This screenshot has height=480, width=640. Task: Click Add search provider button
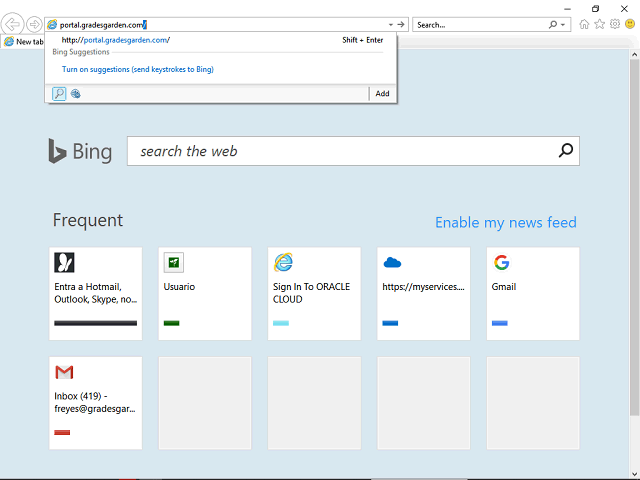click(x=382, y=93)
